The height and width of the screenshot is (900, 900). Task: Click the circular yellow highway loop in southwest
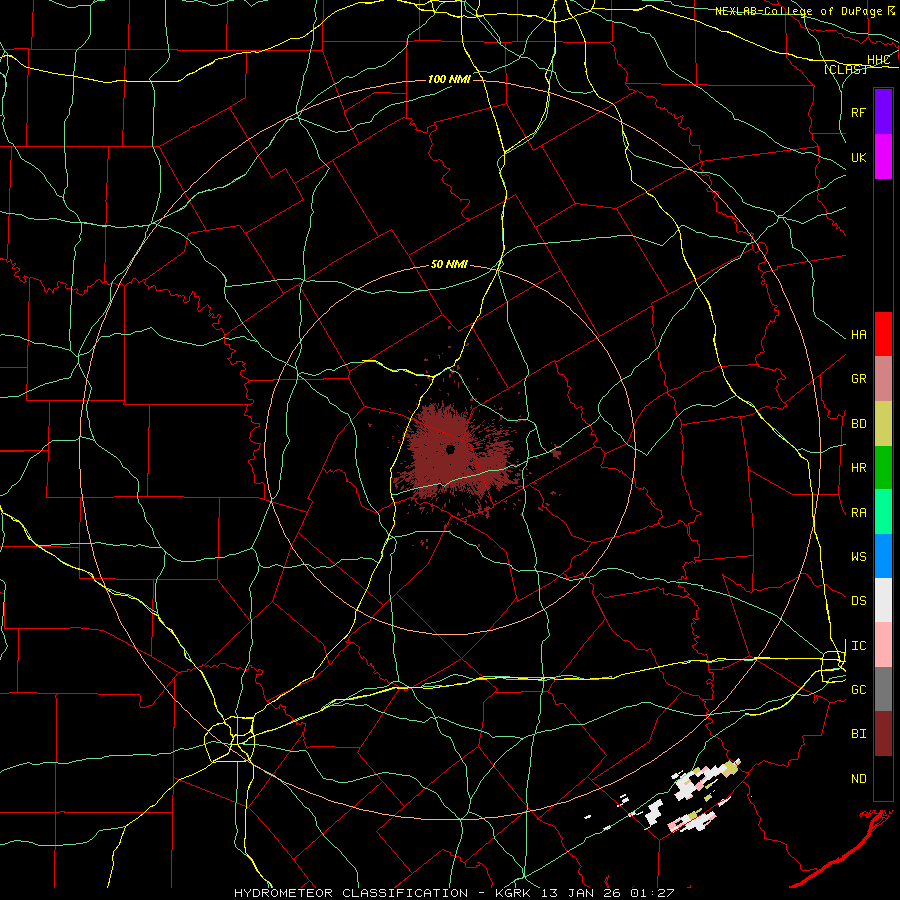[230, 740]
